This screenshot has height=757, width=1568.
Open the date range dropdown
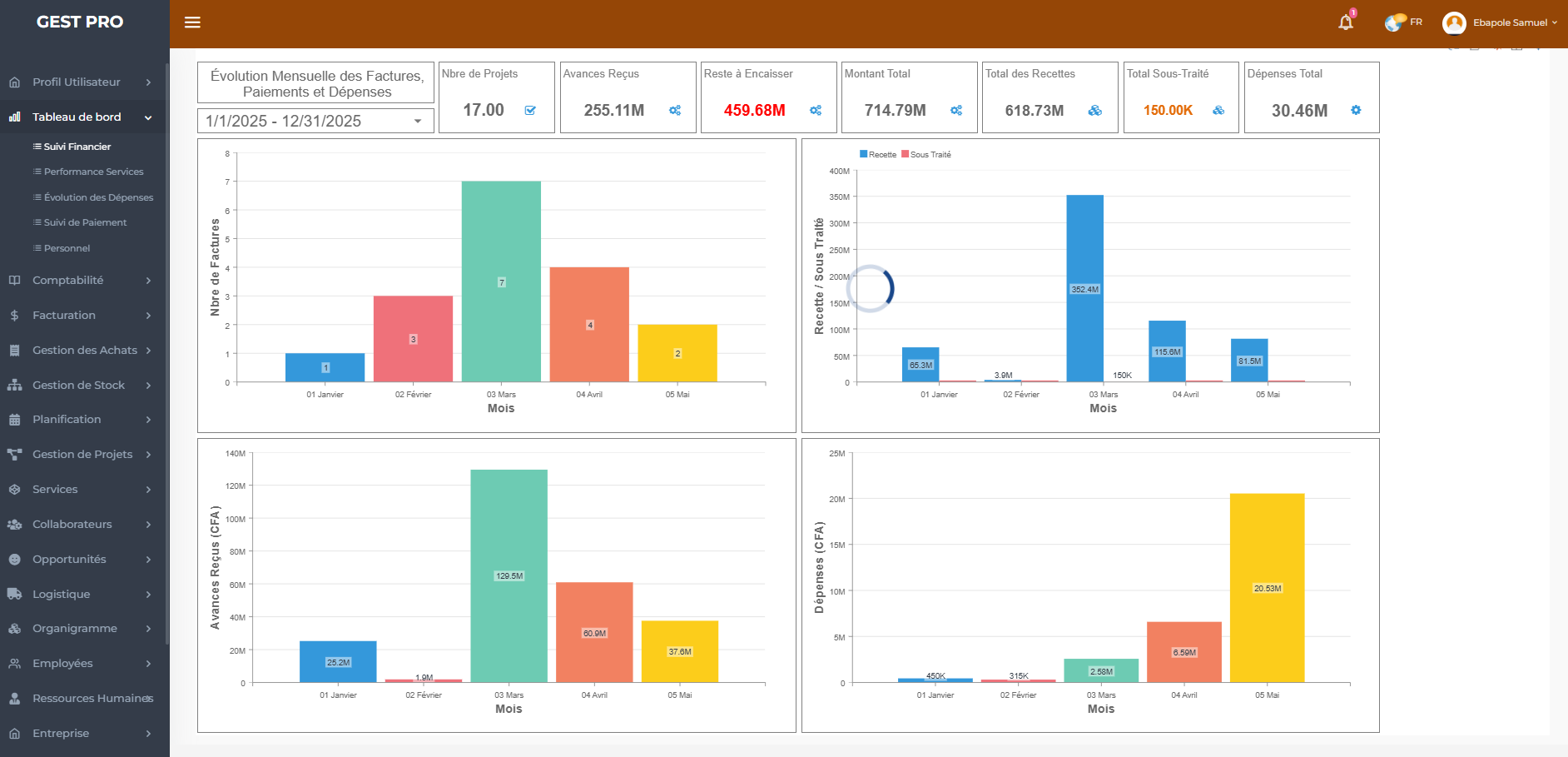pyautogui.click(x=315, y=121)
